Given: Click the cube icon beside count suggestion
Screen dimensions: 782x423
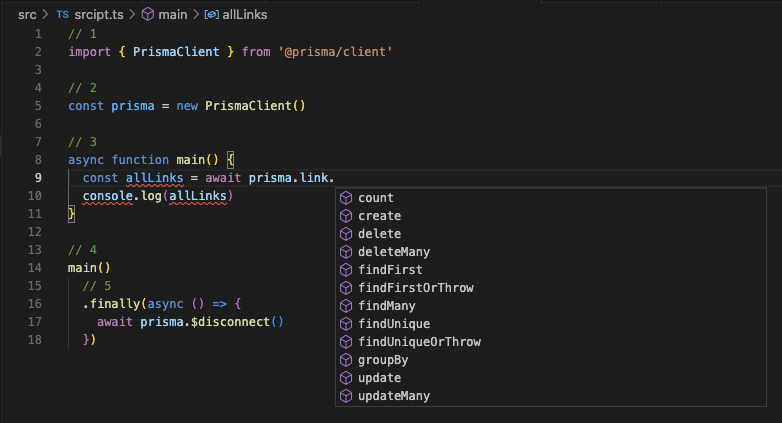Looking at the screenshot, I should (x=346, y=198).
